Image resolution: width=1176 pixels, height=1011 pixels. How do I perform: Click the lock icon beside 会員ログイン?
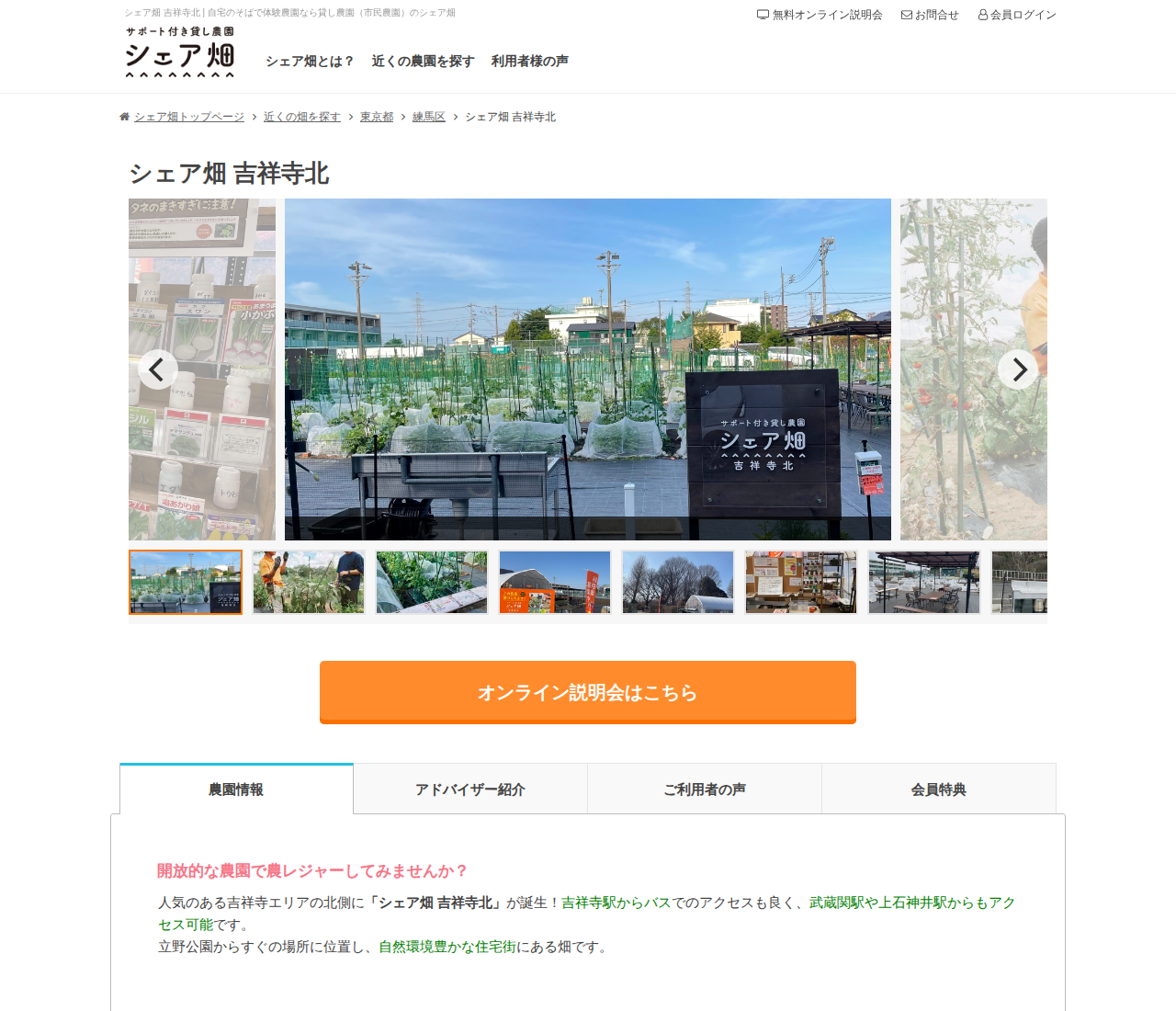click(x=983, y=15)
